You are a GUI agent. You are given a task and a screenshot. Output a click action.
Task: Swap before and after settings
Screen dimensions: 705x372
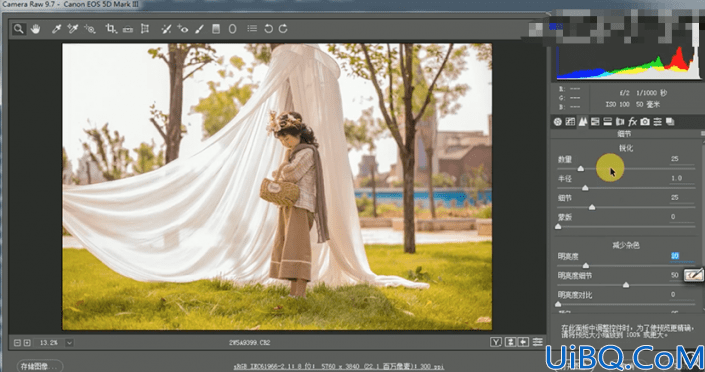coord(510,342)
